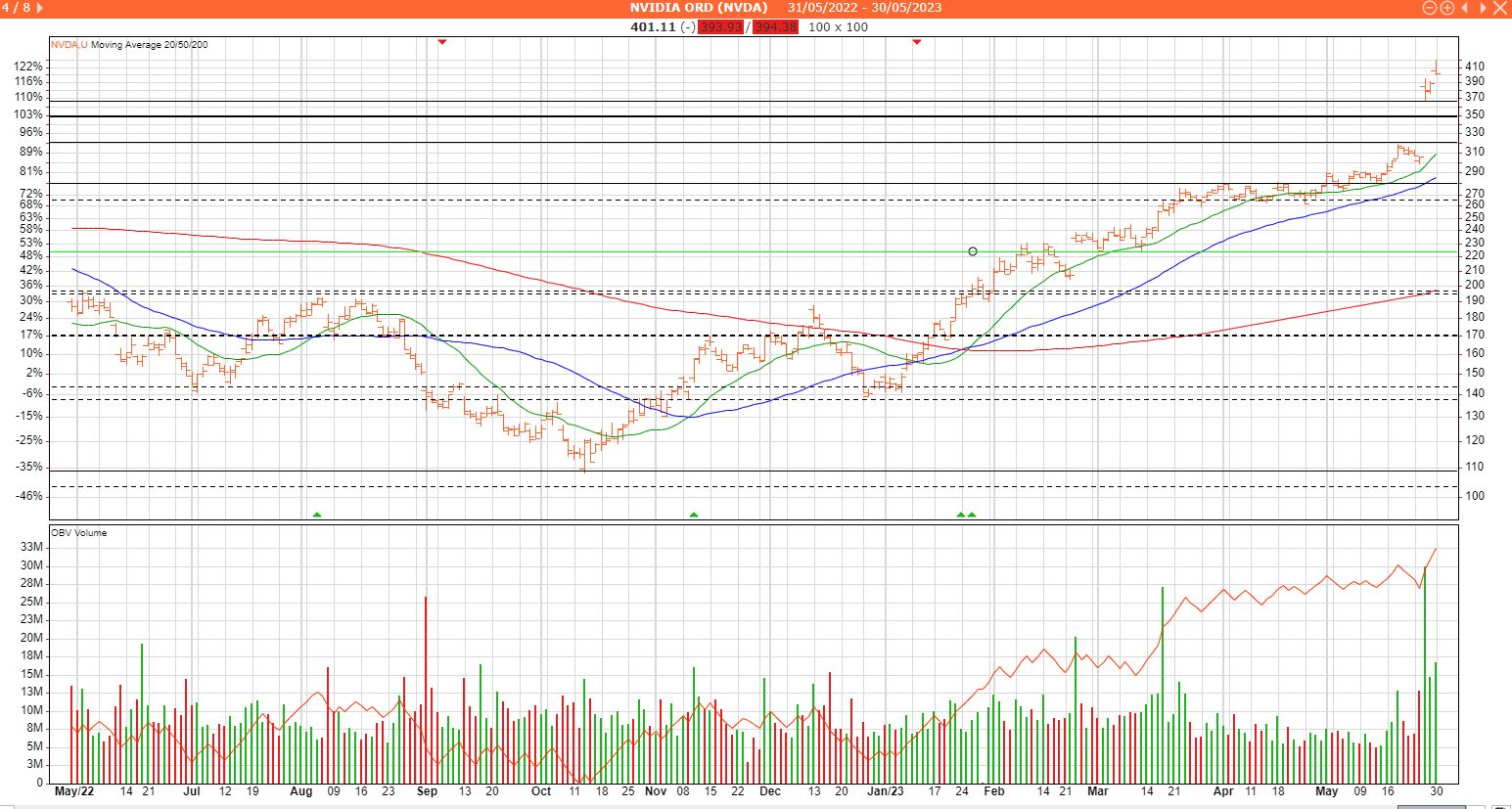
Task: Click the Sep label on date axis
Action: click(427, 791)
